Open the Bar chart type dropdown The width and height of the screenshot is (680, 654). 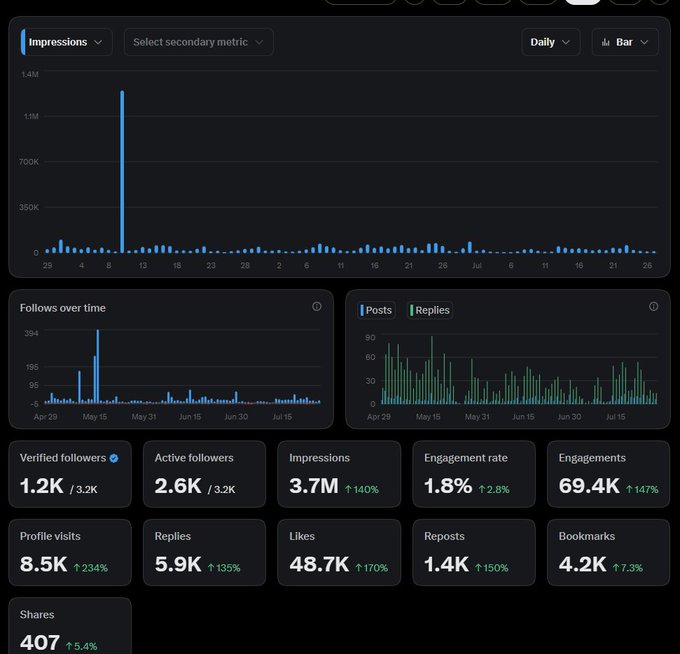[625, 42]
